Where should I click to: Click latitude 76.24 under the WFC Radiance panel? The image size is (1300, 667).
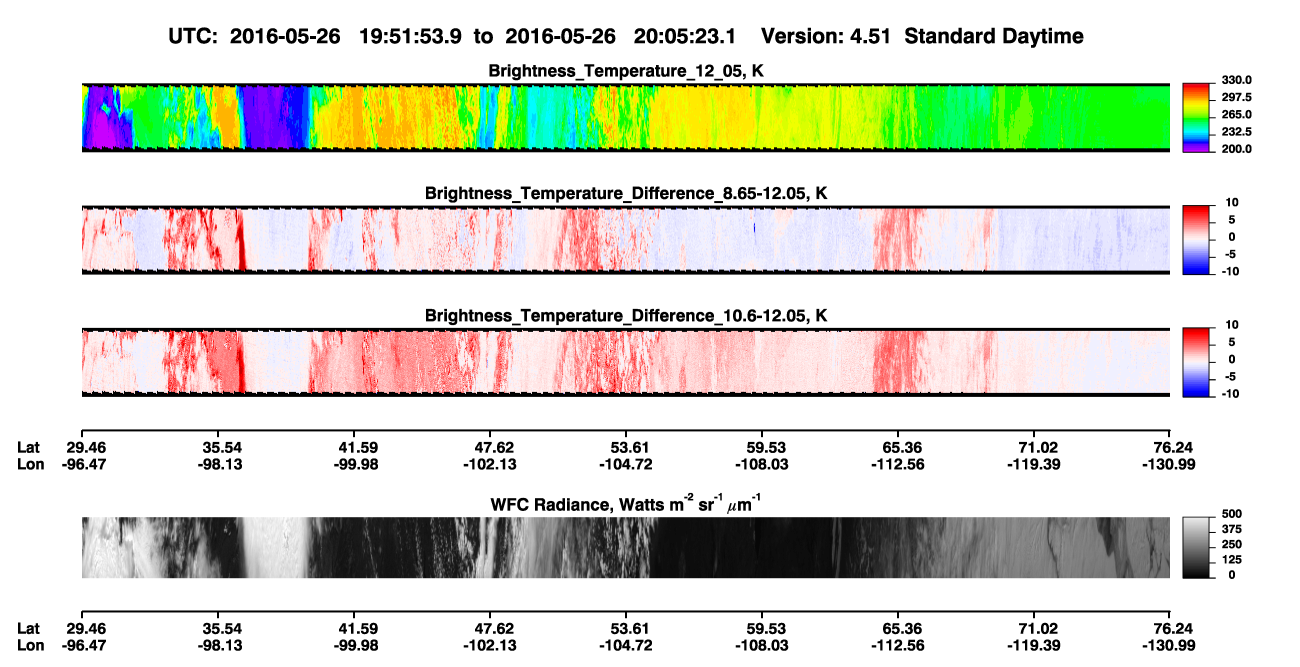coord(1172,629)
